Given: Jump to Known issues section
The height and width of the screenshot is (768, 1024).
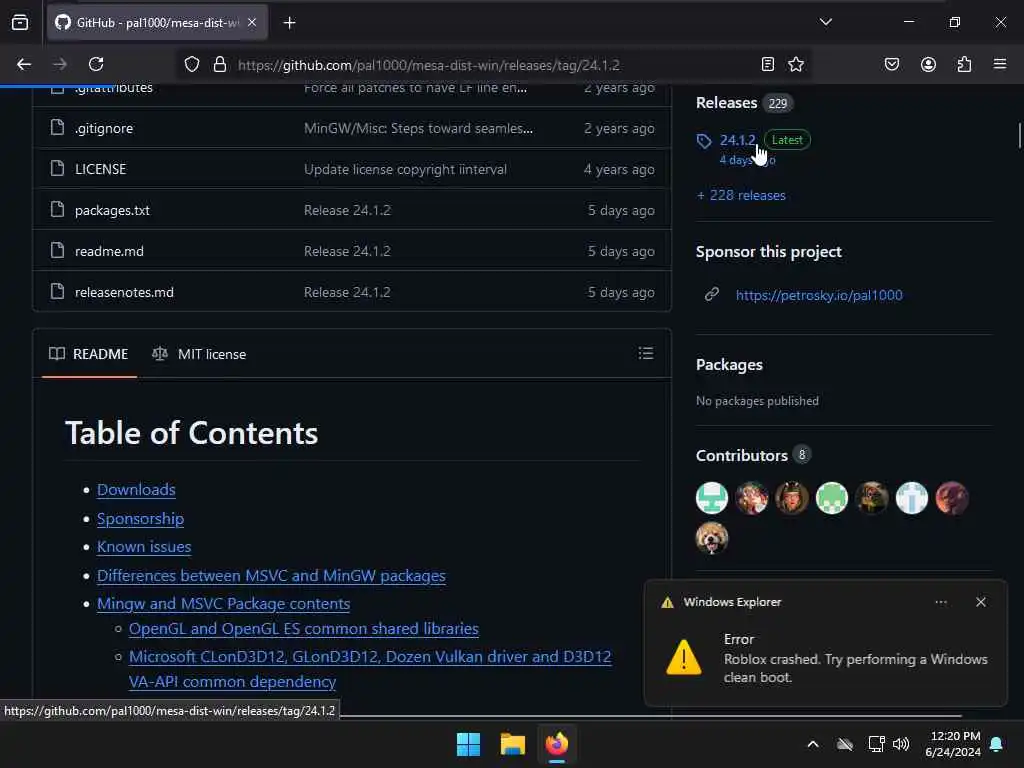Looking at the screenshot, I should tap(144, 547).
